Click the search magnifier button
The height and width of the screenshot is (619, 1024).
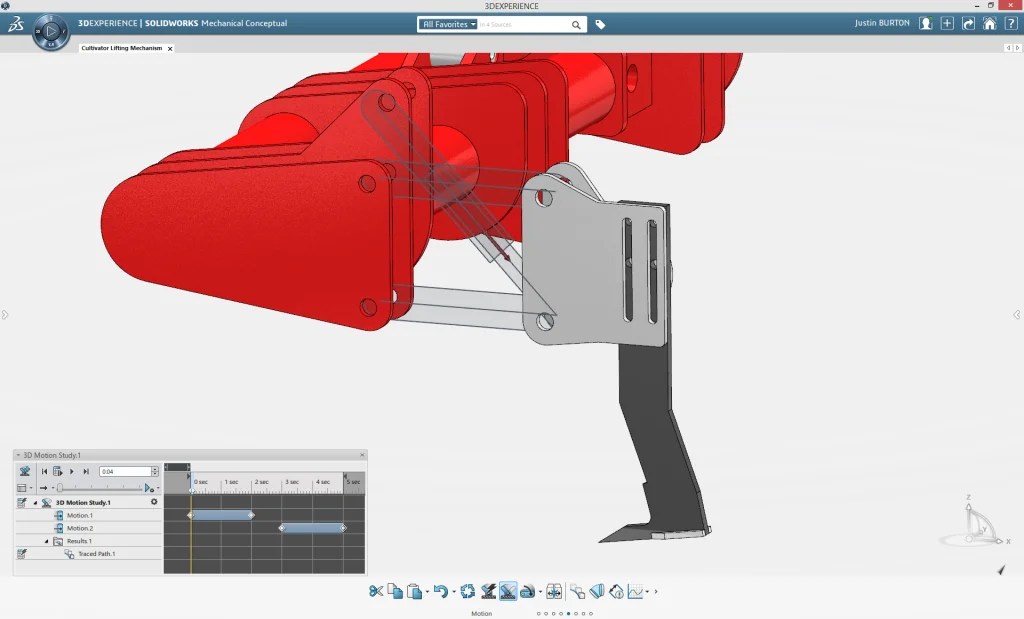coord(577,24)
